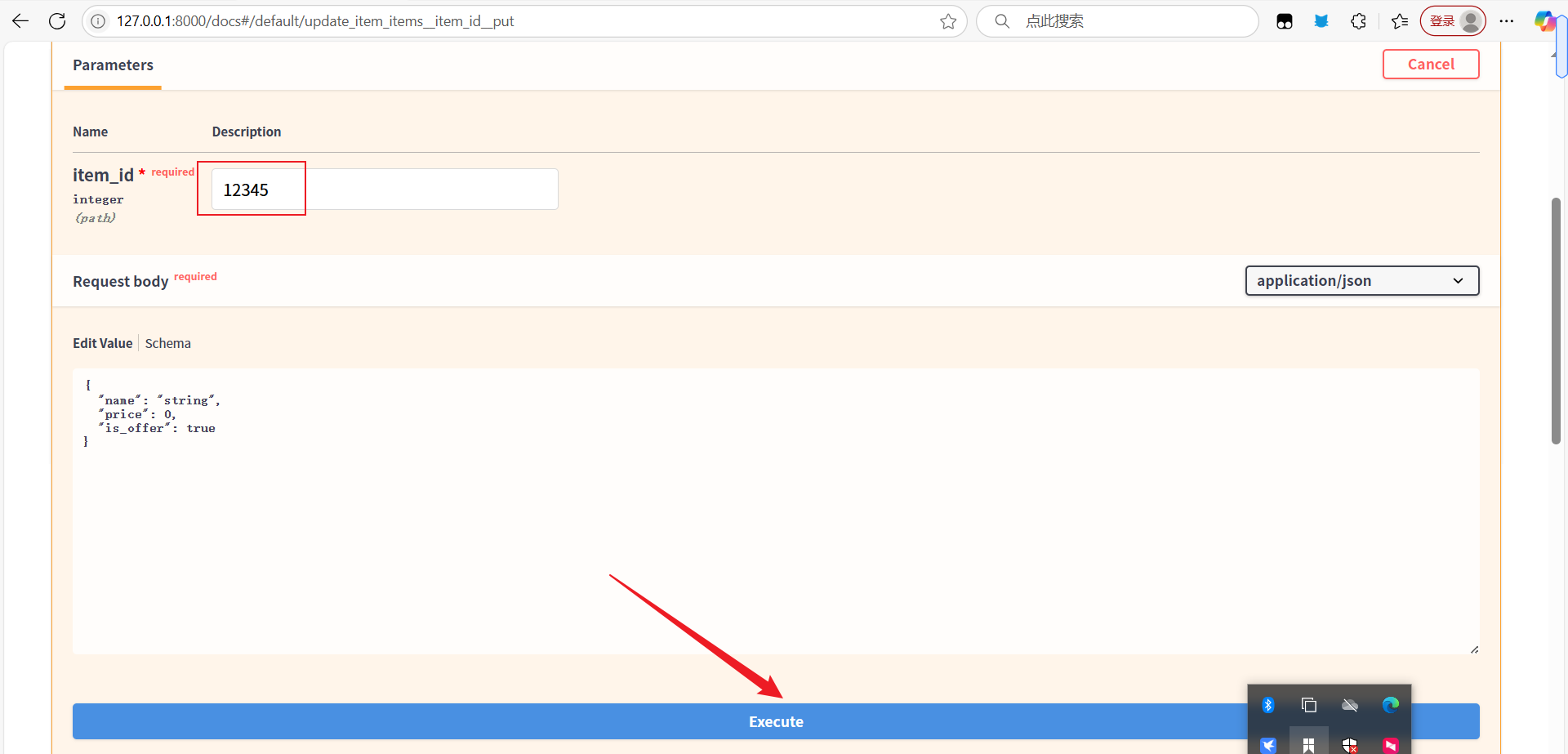Click the search magnifier icon

[1002, 21]
